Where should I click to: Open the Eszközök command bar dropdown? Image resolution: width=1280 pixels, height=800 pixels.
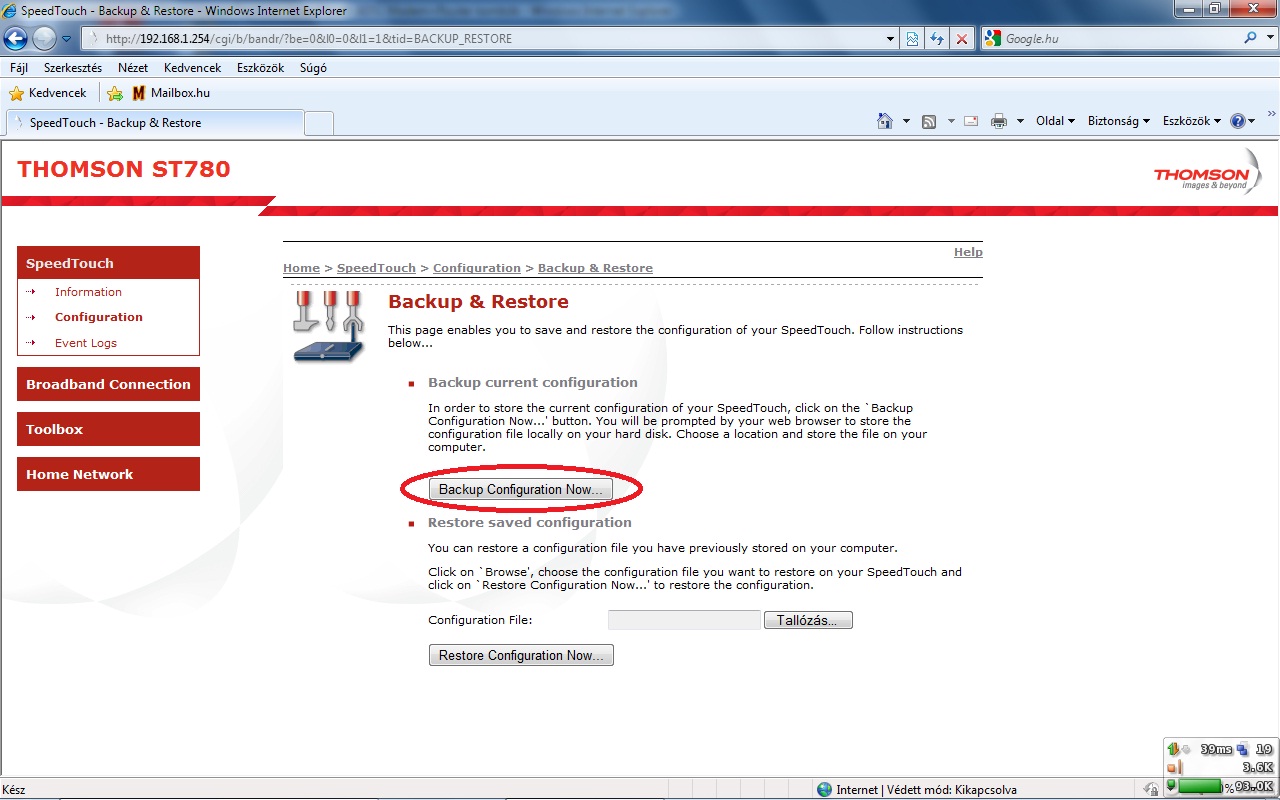point(1192,121)
